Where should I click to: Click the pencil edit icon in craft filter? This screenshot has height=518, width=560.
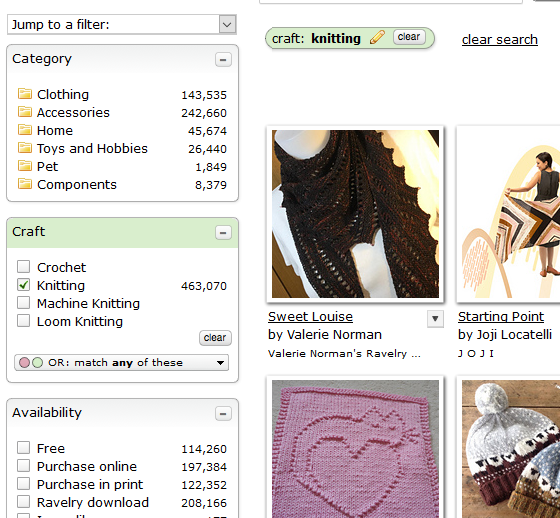click(377, 37)
